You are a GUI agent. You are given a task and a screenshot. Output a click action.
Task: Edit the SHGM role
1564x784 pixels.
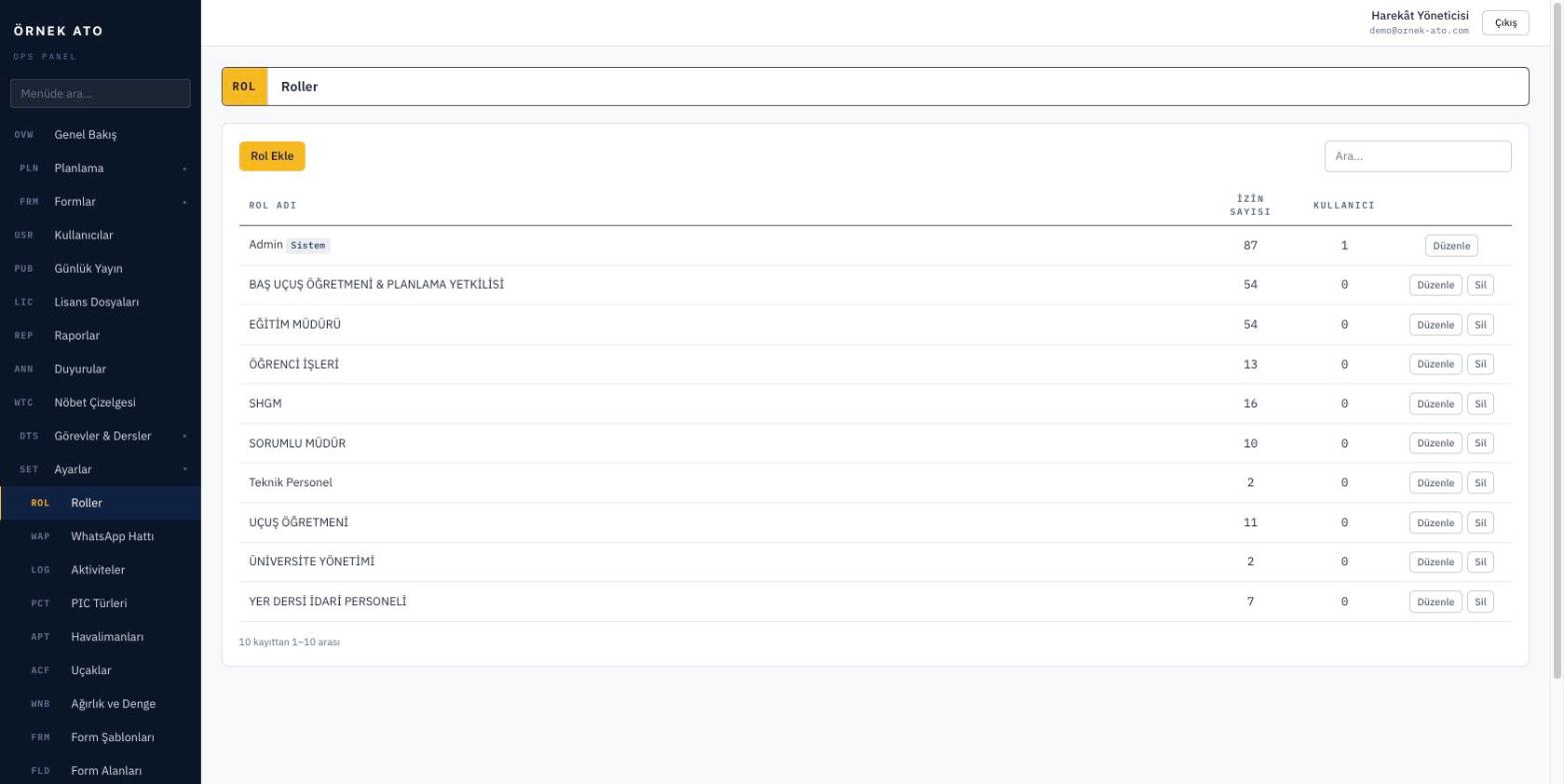(1435, 403)
